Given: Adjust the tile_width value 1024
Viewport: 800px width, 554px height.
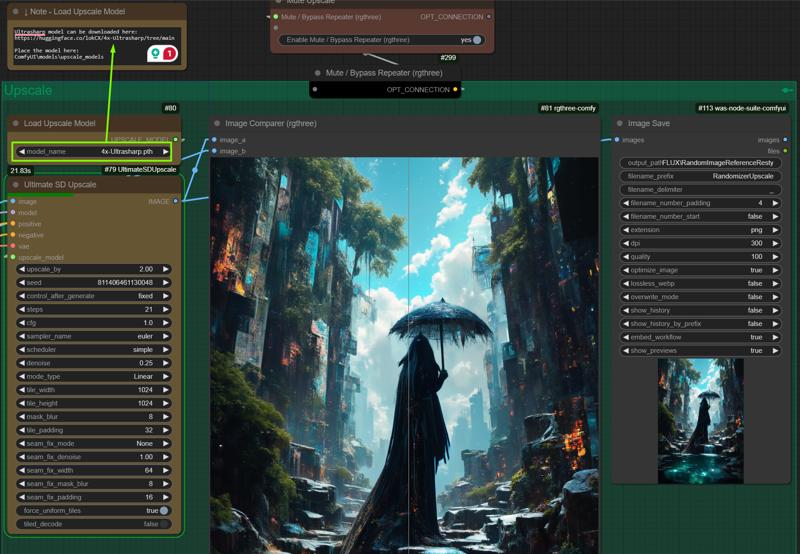Looking at the screenshot, I should click(x=94, y=390).
